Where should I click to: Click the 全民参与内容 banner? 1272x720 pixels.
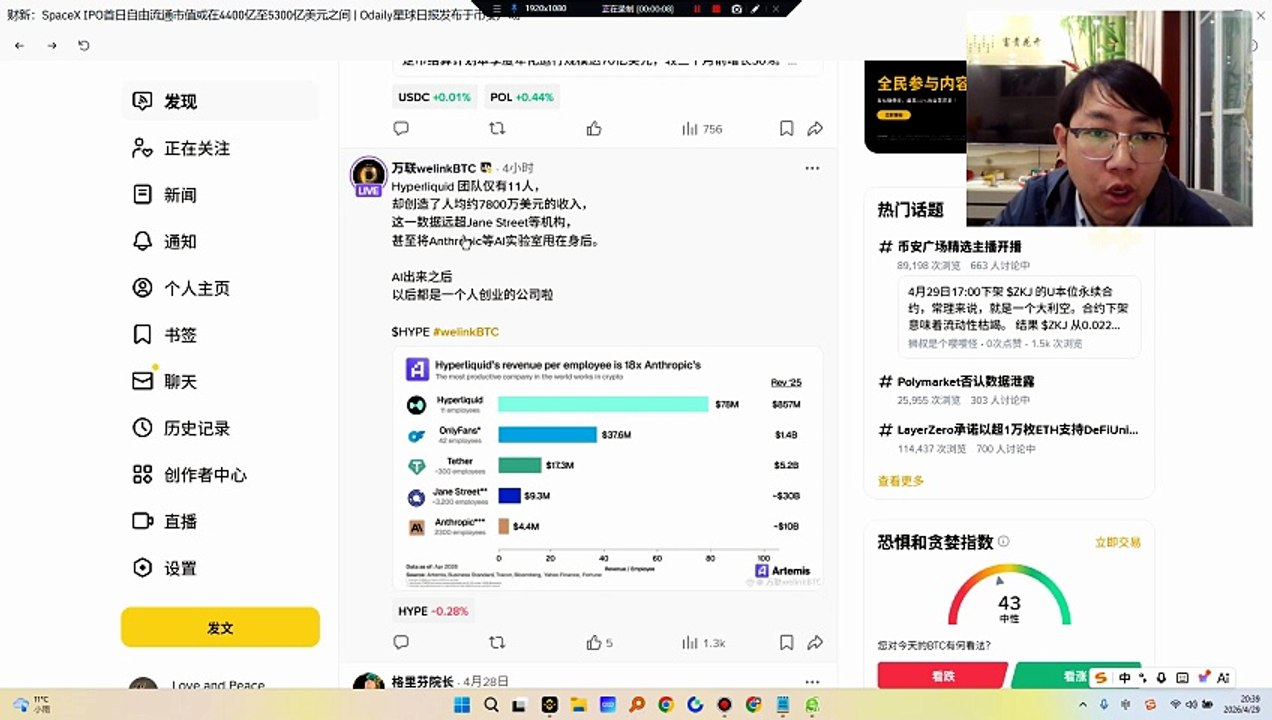tap(916, 106)
